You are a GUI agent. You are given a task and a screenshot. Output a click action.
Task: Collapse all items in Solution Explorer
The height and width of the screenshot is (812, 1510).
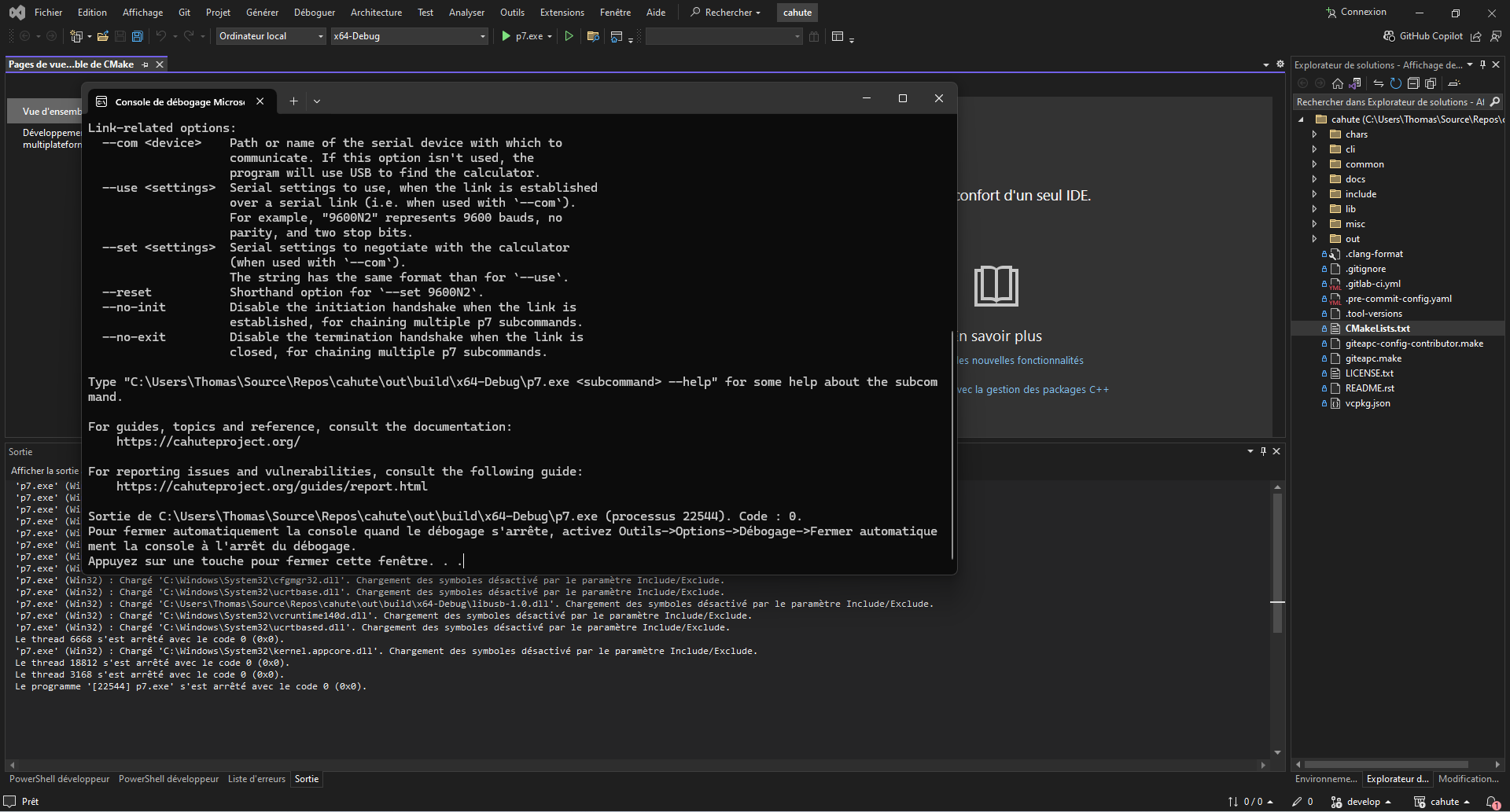point(1412,83)
